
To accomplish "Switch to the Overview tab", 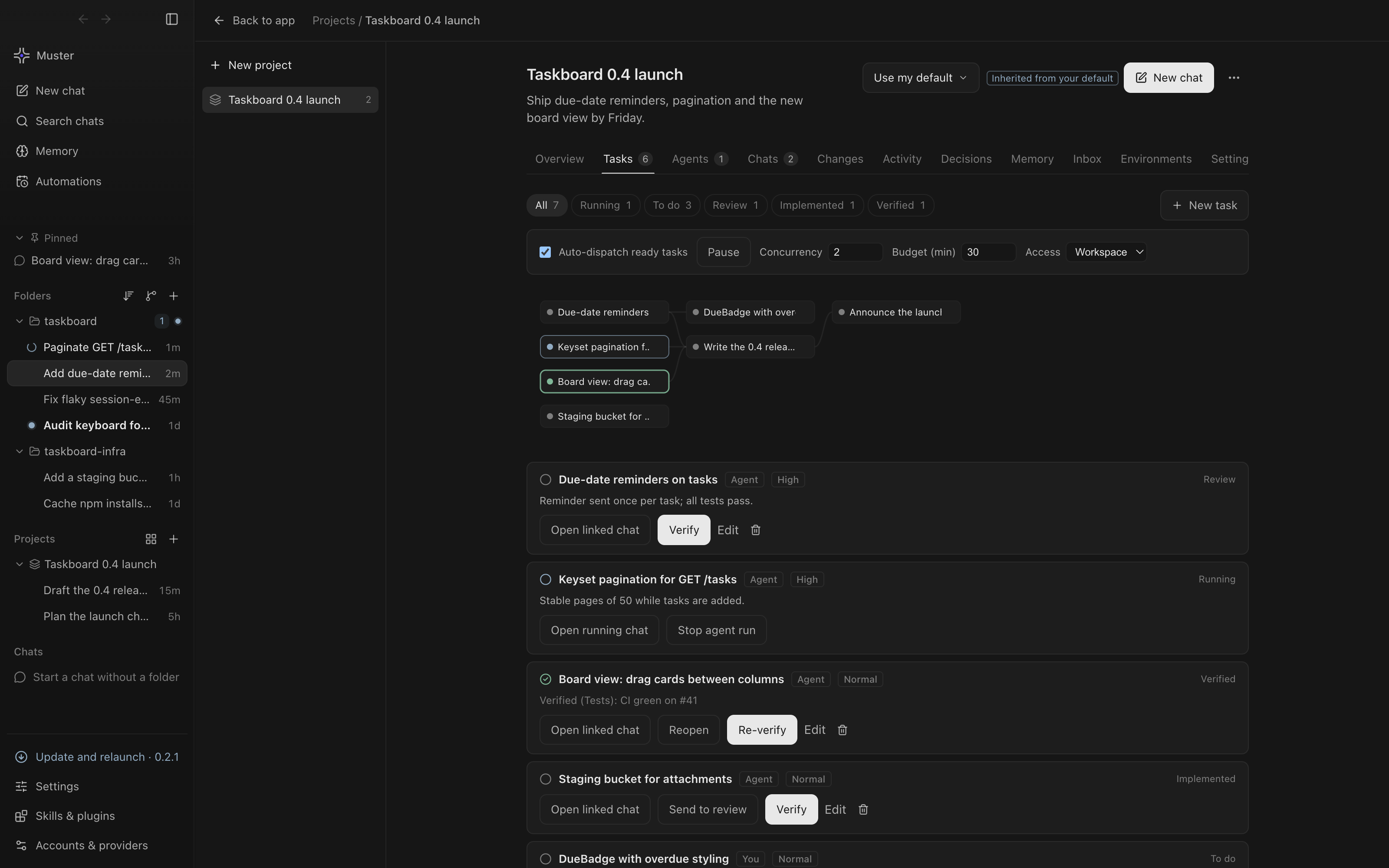I will (559, 159).
